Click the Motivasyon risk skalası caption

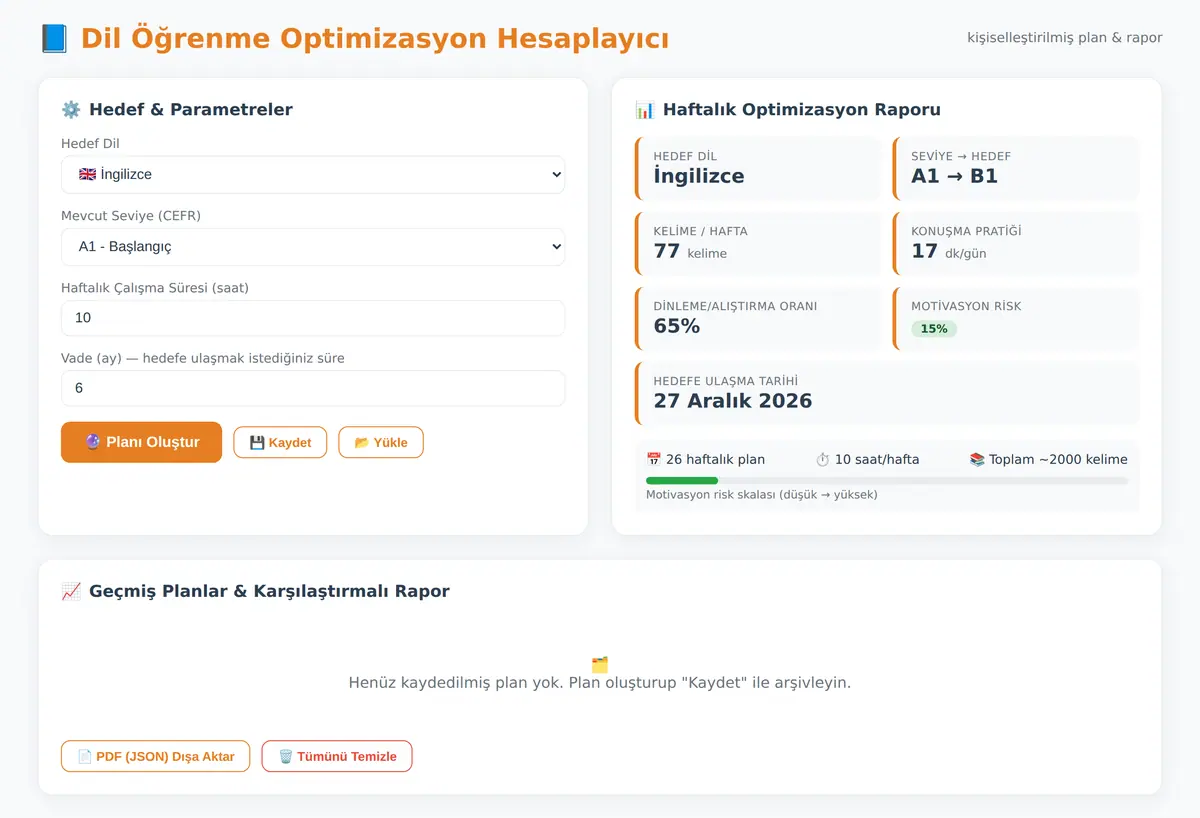coord(762,494)
